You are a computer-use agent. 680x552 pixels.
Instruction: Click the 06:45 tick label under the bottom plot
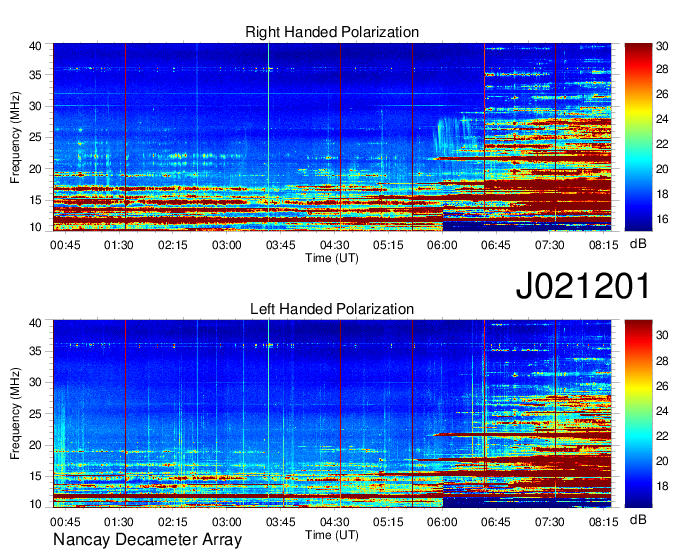496,522
